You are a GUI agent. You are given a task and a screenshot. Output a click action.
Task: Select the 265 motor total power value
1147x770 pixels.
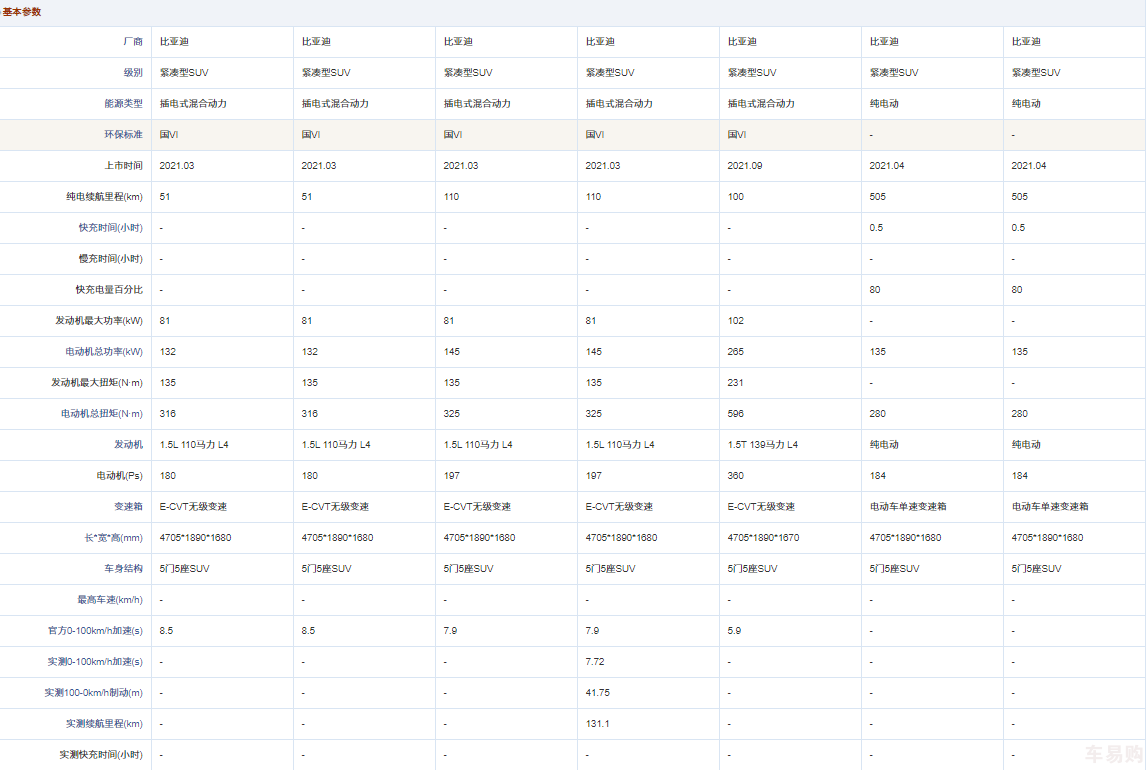(x=736, y=352)
